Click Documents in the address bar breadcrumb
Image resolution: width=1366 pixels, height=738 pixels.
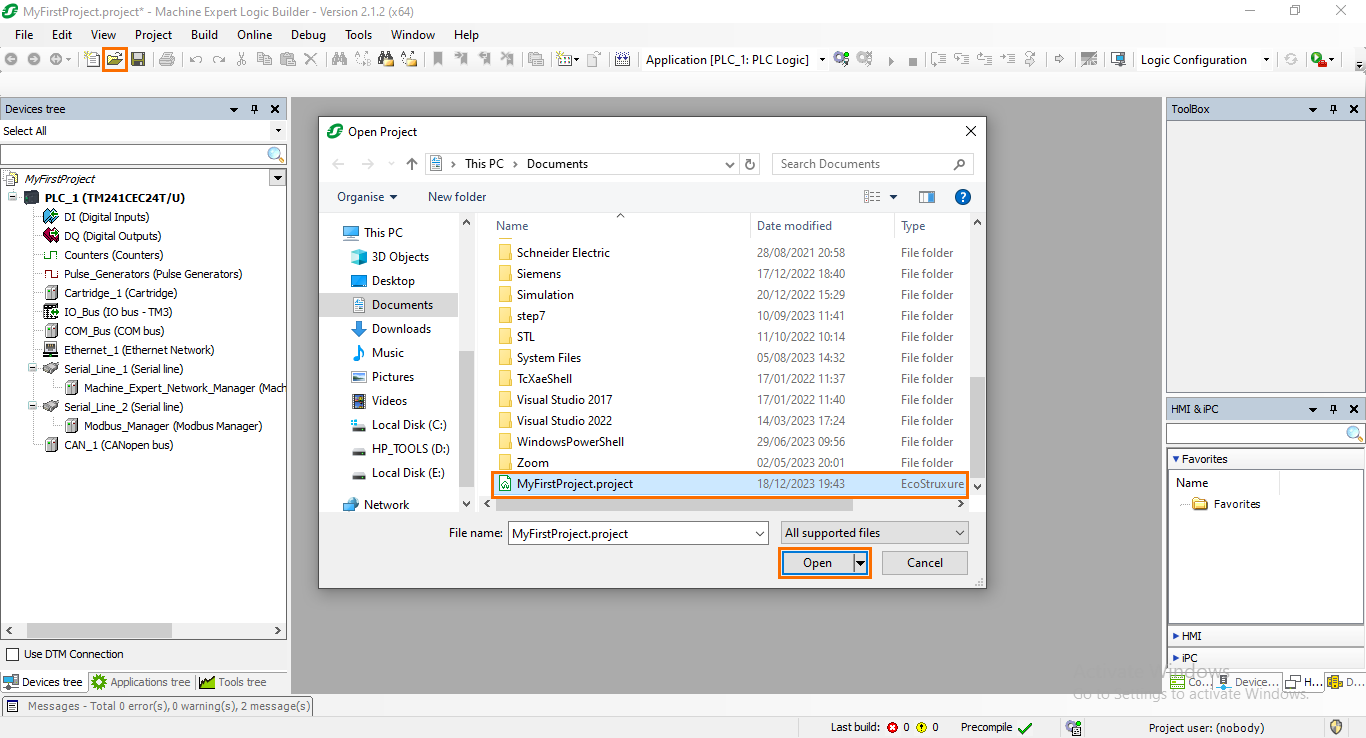click(x=557, y=164)
